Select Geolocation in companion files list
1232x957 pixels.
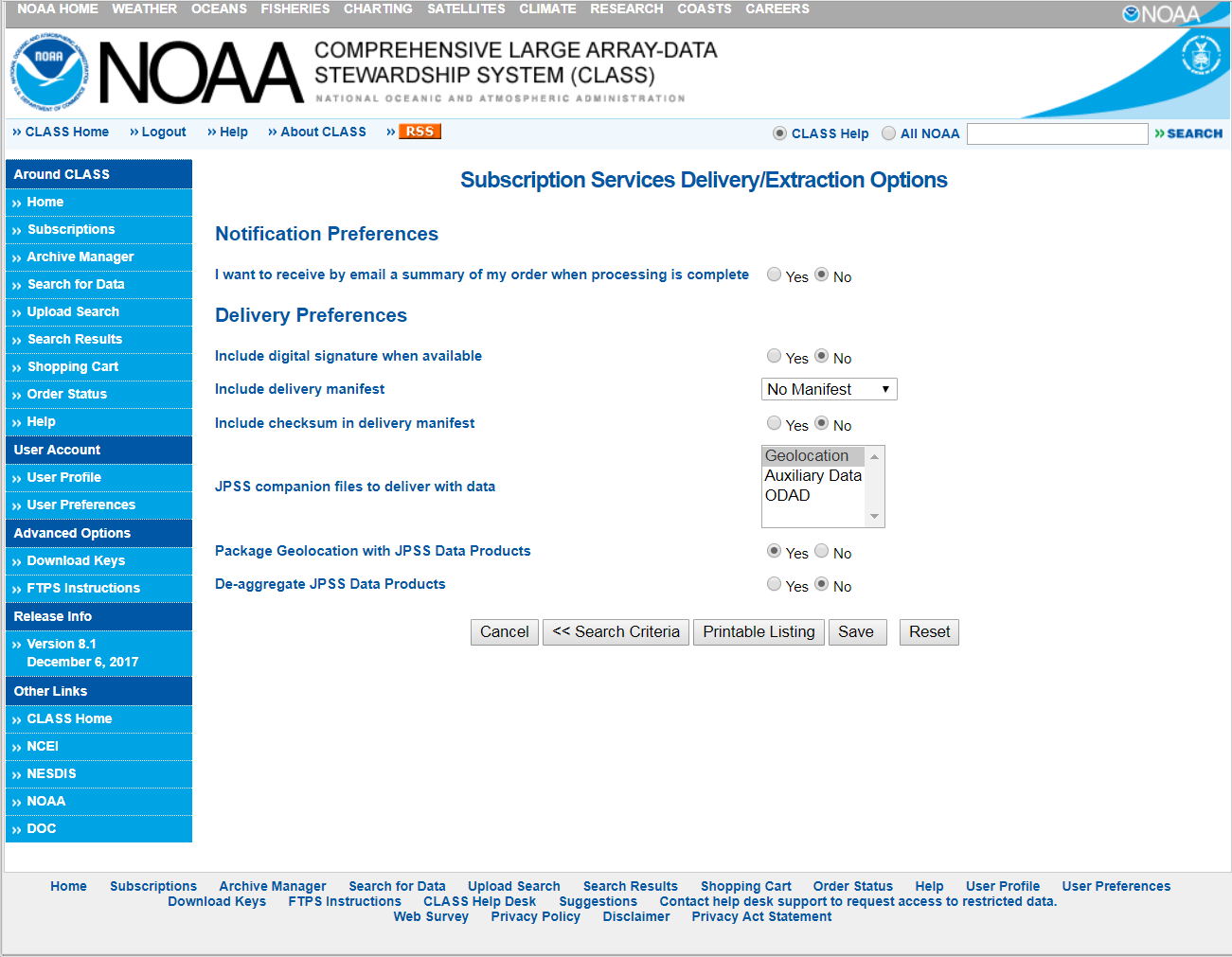point(813,456)
